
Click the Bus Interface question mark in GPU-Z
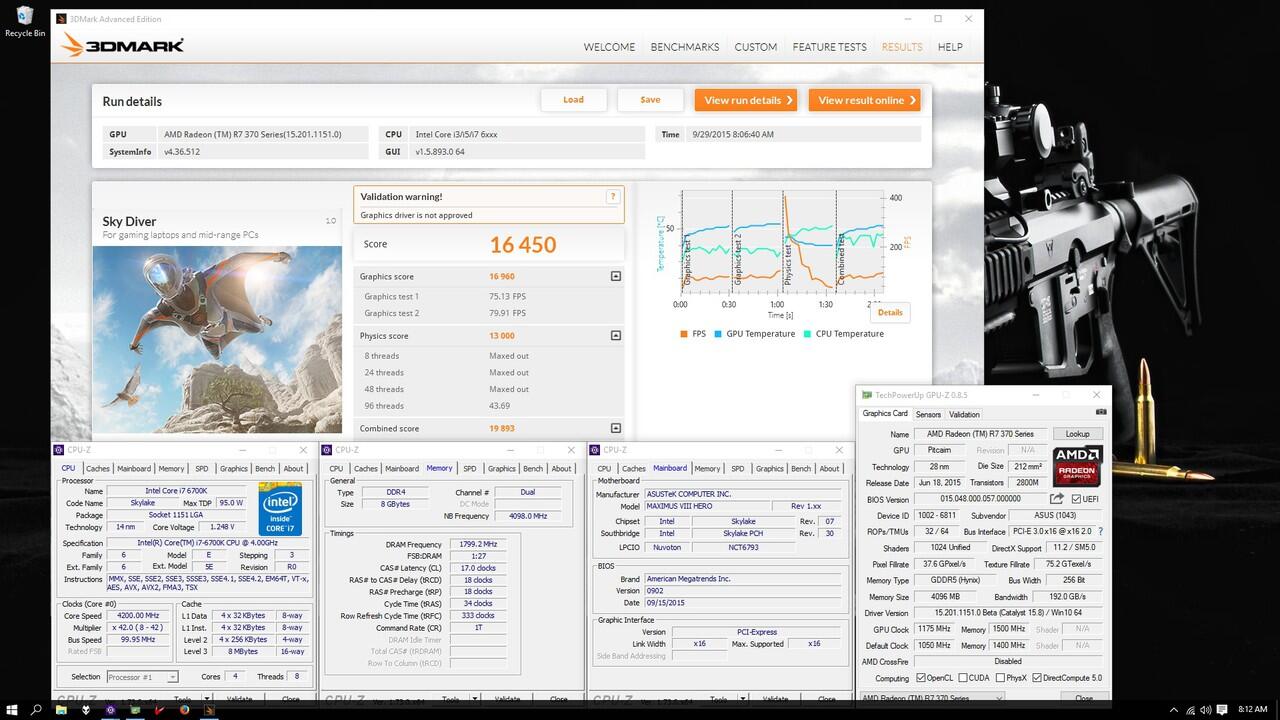coord(1101,531)
